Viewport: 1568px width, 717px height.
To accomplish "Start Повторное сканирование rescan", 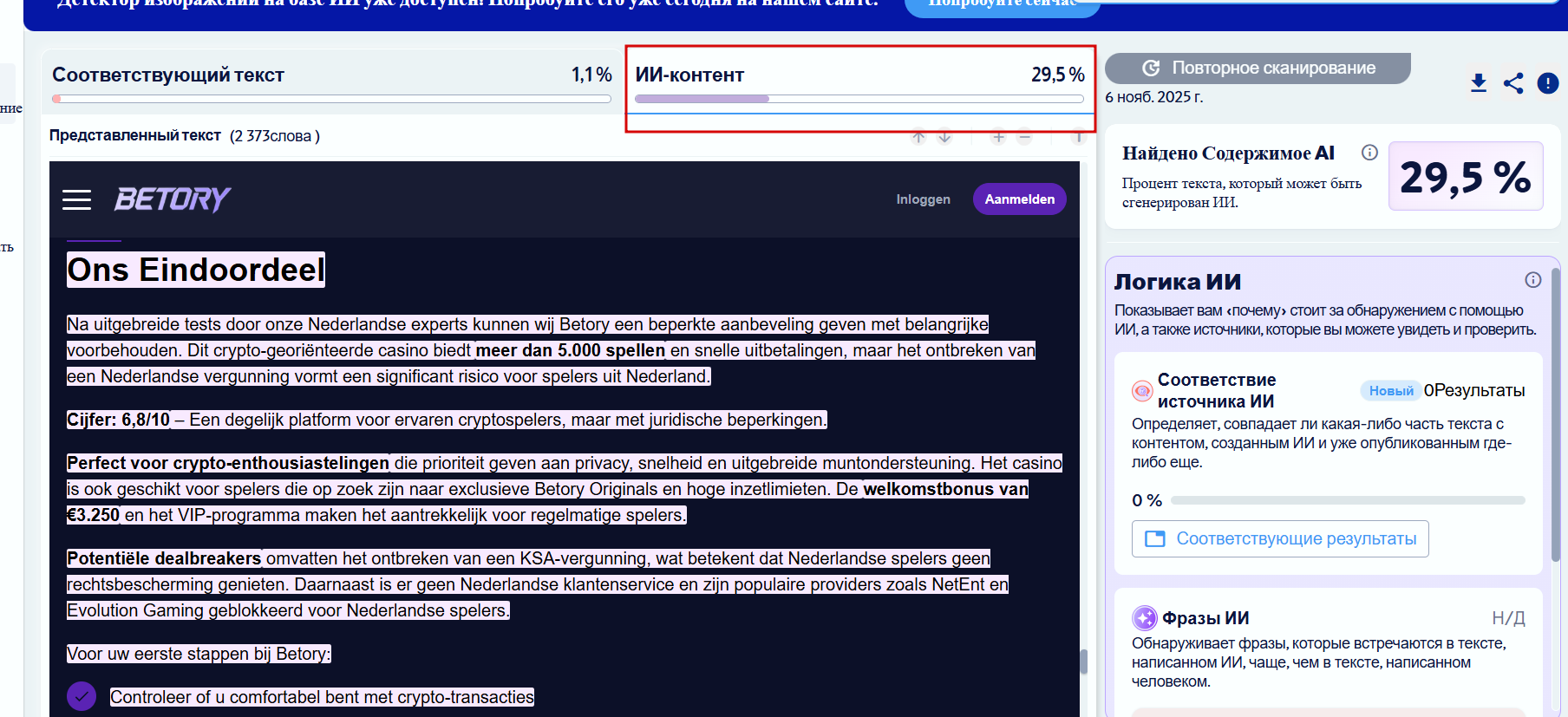I will pyautogui.click(x=1258, y=68).
